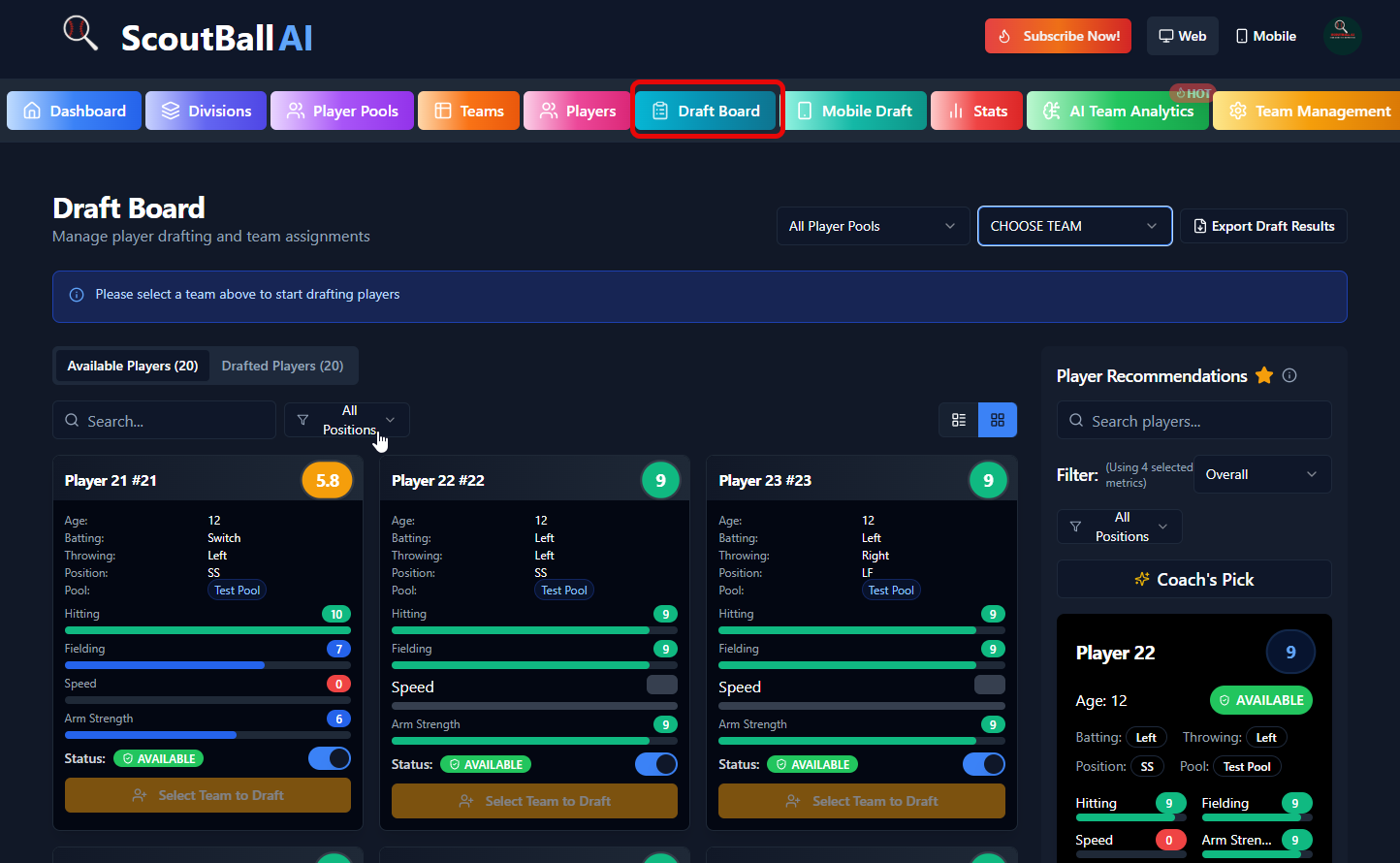The image size is (1400, 863).
Task: Switch to grid view layout icon
Action: tap(998, 420)
